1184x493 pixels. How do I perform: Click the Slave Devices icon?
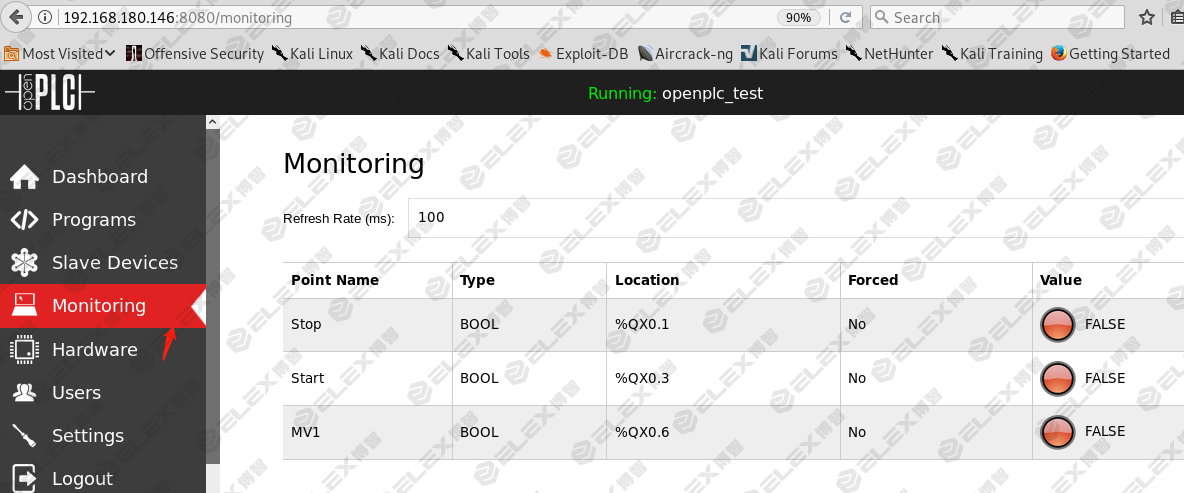point(24,263)
